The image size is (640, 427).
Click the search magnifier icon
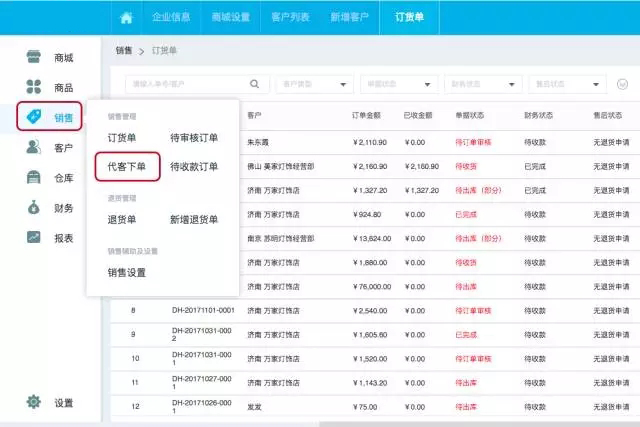(253, 84)
